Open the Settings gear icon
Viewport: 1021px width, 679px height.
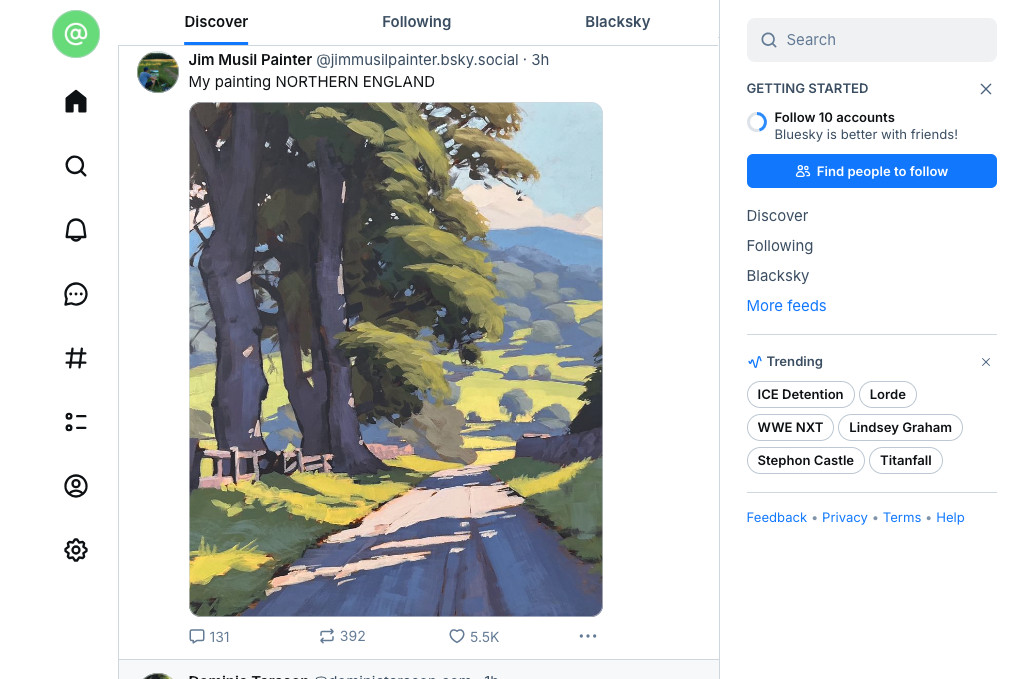click(76, 550)
